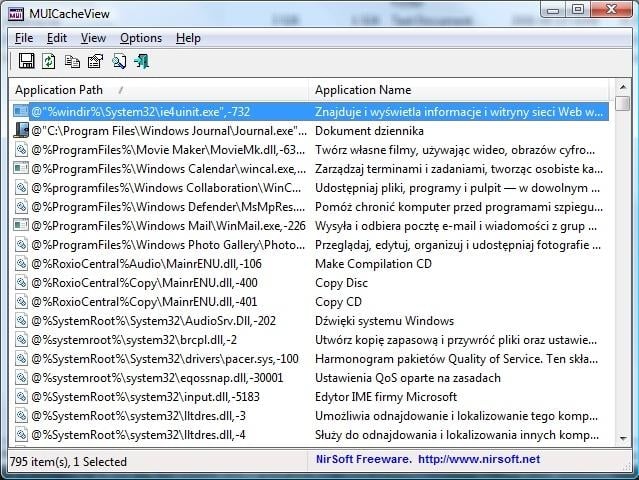
Task: Click the Save Selected Items toolbar icon
Action: (x=26, y=61)
